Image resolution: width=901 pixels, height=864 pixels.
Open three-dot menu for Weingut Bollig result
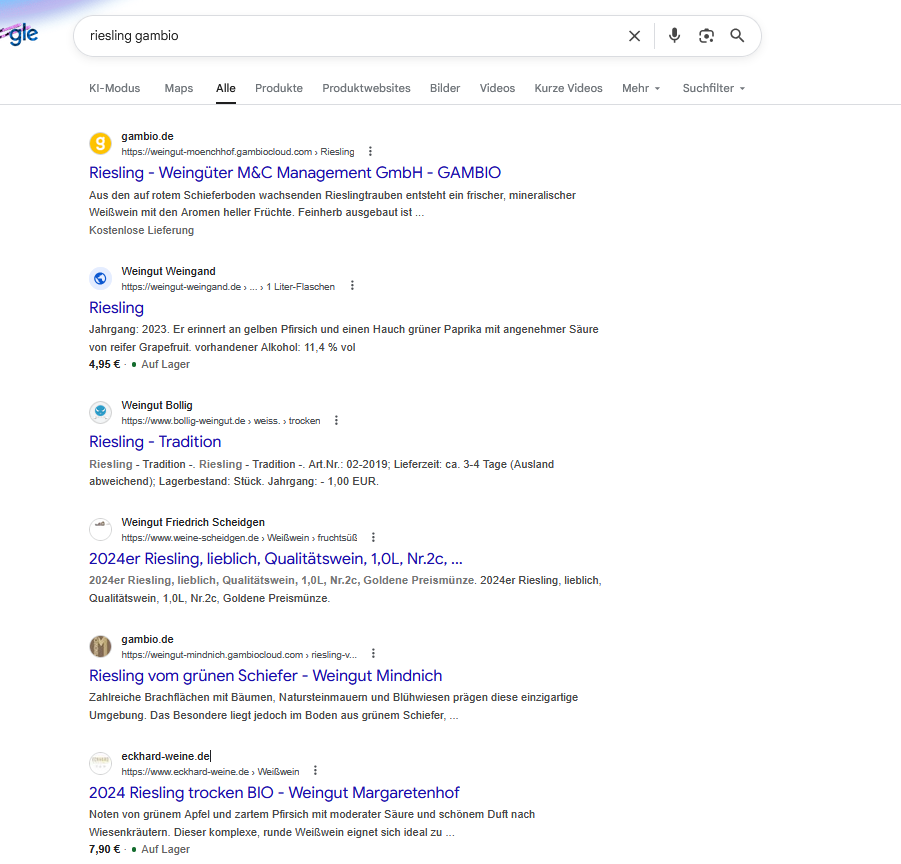(336, 420)
